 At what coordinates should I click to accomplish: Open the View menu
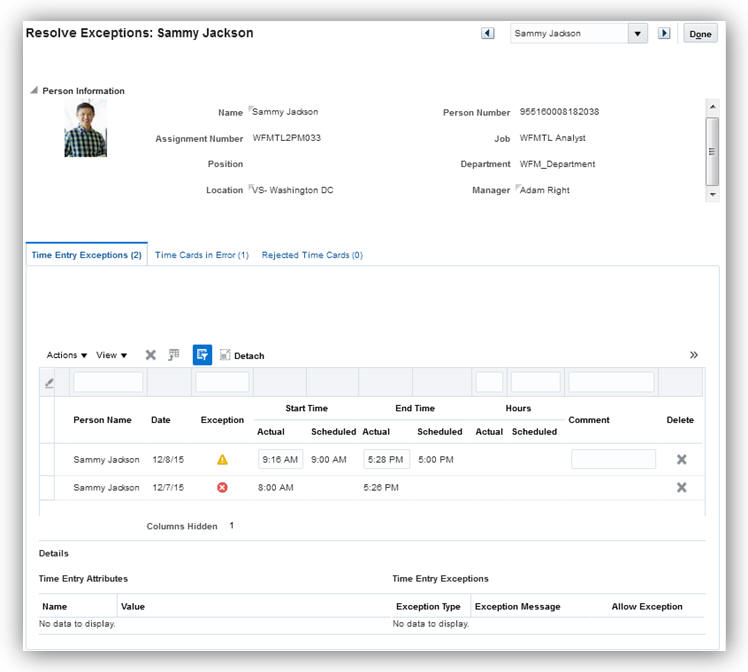[112, 355]
